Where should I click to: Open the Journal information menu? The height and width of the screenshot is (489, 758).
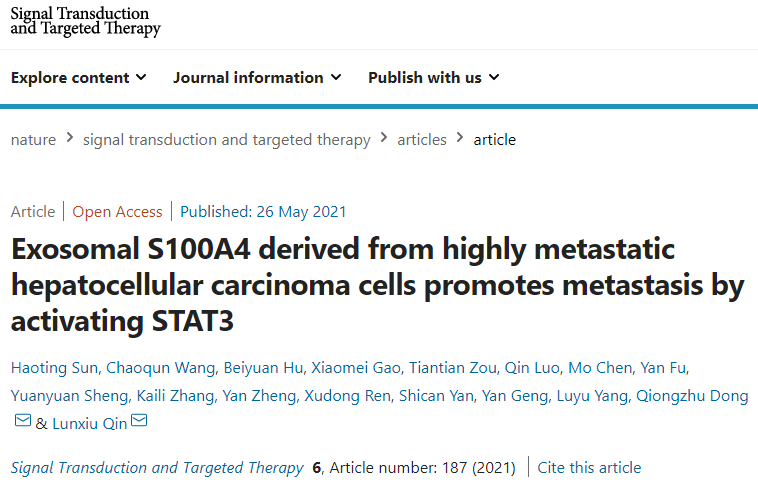[258, 78]
